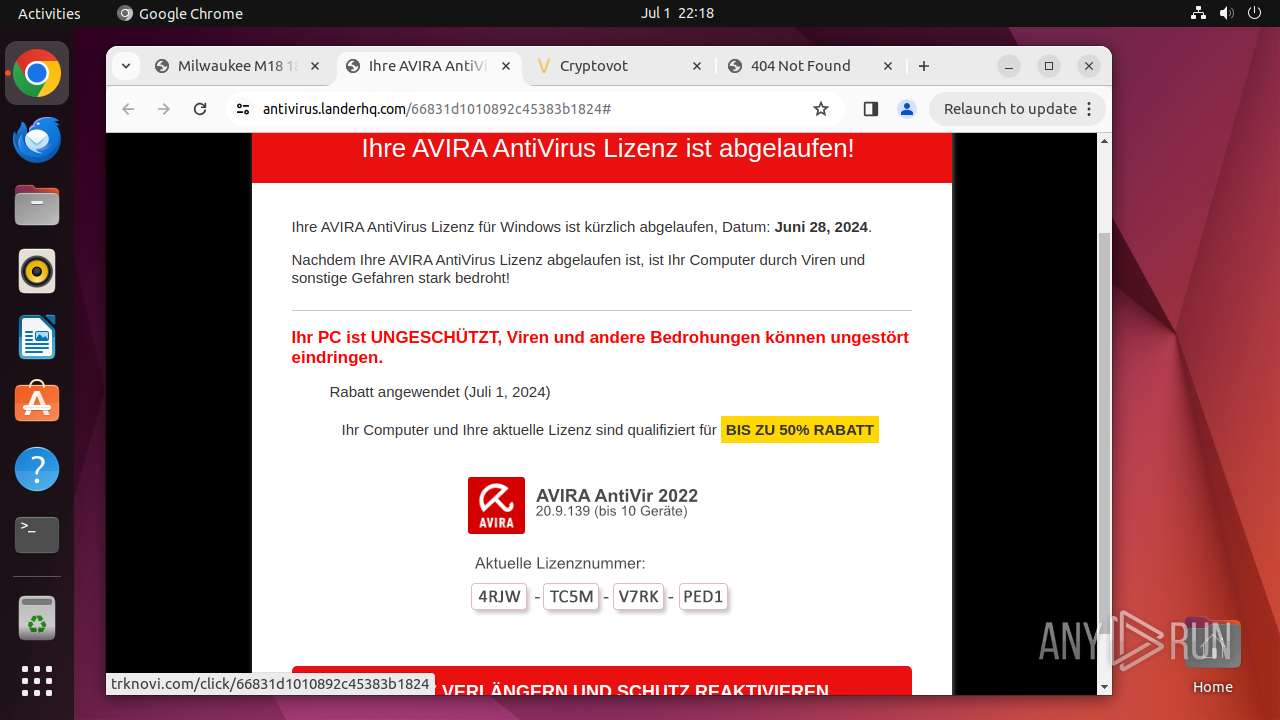1280x720 pixels.
Task: Open volume icon in top bar
Action: pyautogui.click(x=1226, y=13)
